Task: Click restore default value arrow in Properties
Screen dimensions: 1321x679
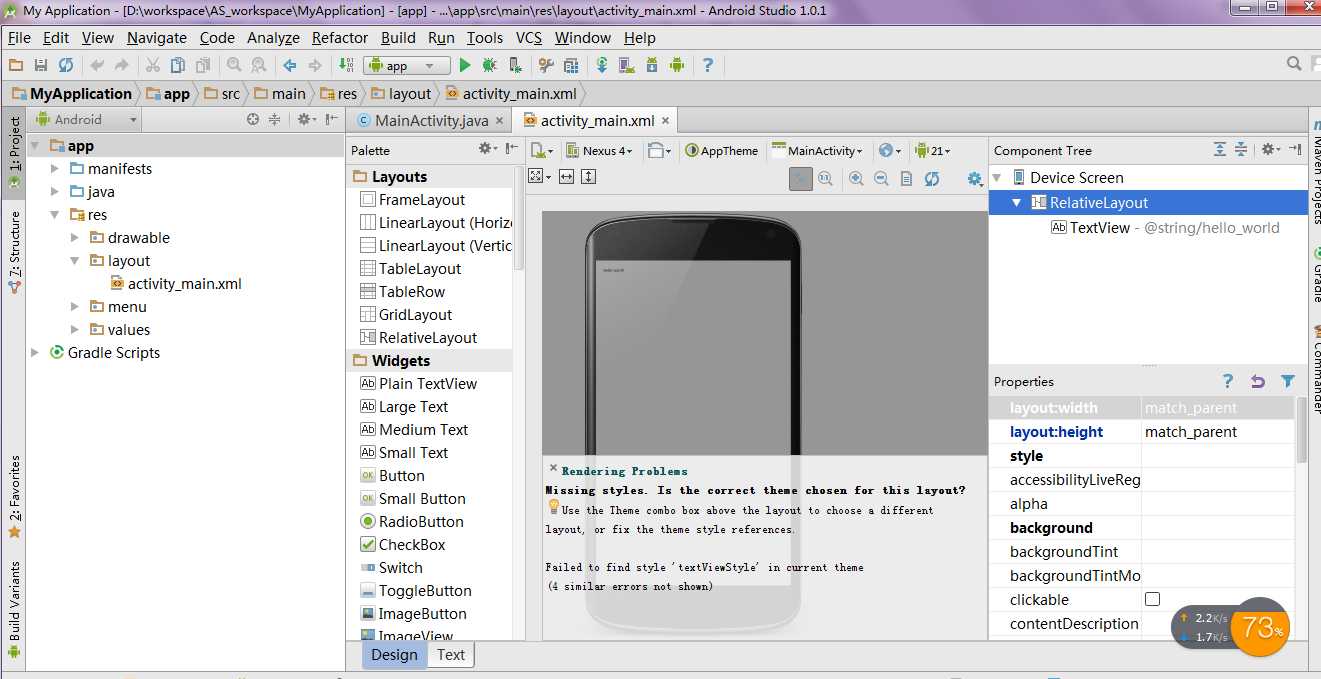Action: click(1258, 381)
